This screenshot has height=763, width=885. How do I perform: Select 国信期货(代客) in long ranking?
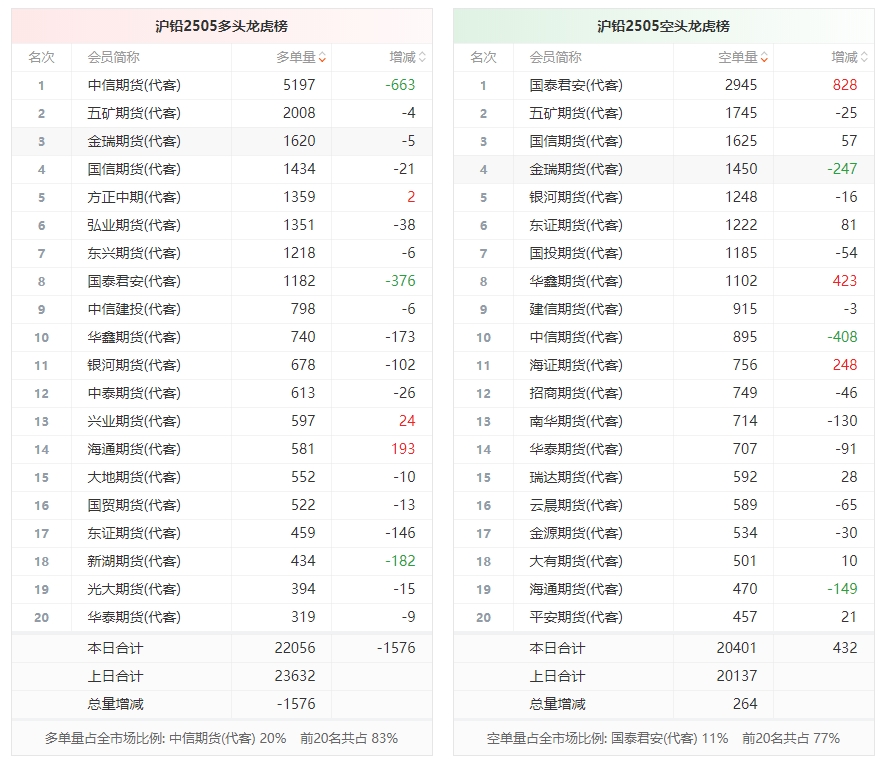134,169
